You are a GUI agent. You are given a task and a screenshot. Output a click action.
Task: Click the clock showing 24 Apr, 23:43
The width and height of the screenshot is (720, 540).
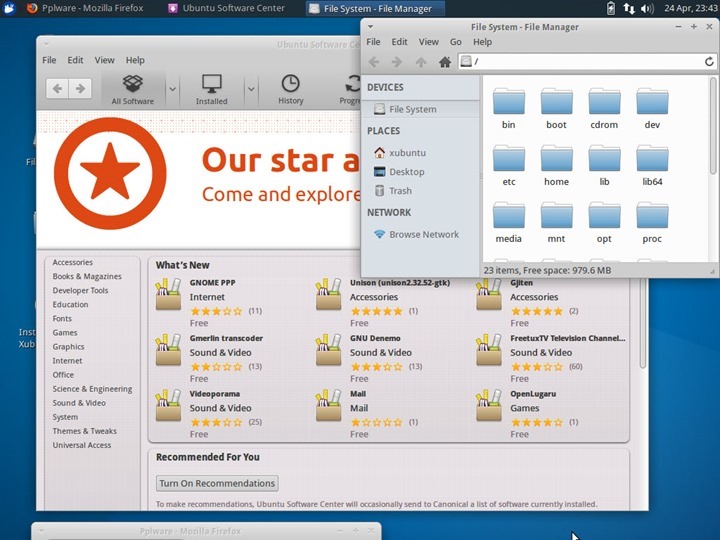690,8
